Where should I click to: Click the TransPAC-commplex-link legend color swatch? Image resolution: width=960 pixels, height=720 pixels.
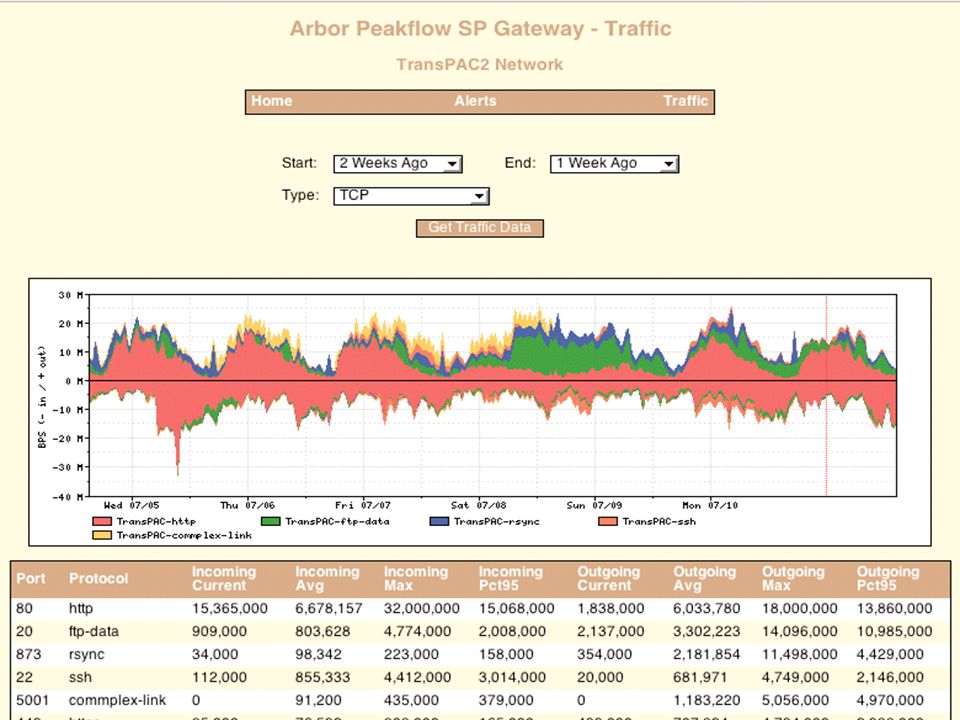[102, 535]
